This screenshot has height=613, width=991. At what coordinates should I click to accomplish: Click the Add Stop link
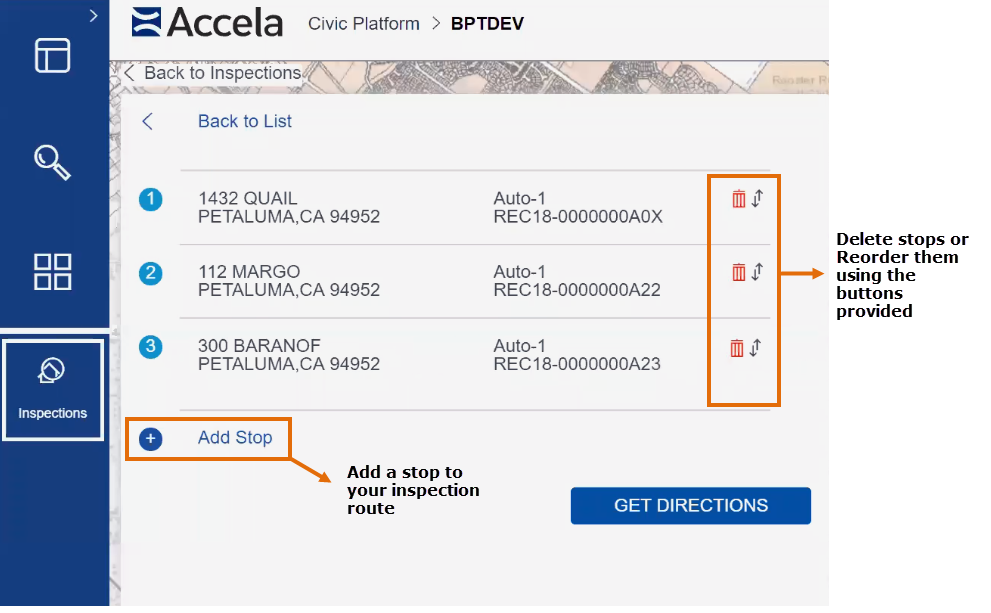point(235,438)
